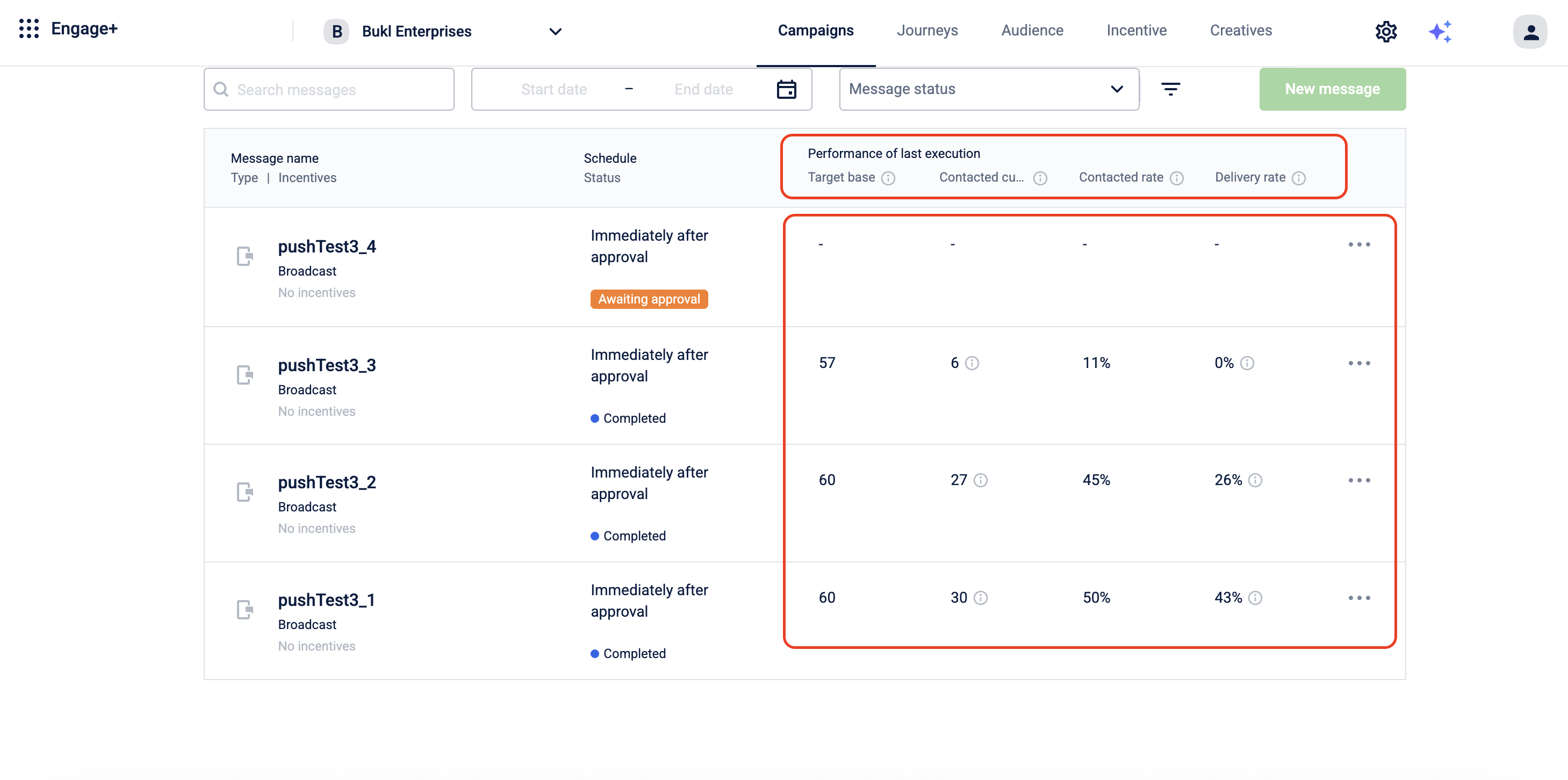This screenshot has height=780, width=1568.
Task: Open the pushTest3_3 message link
Action: click(327, 365)
